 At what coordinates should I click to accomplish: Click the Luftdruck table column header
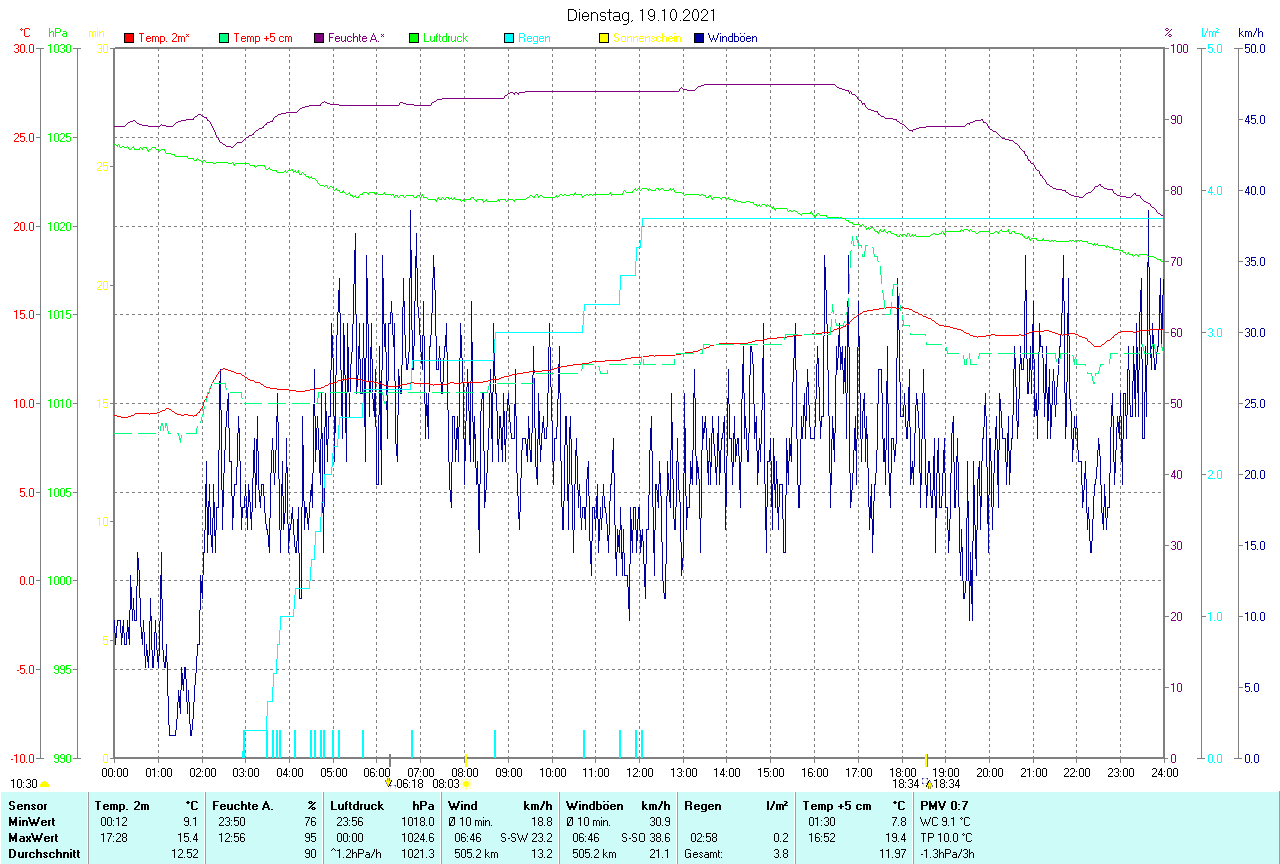click(357, 805)
